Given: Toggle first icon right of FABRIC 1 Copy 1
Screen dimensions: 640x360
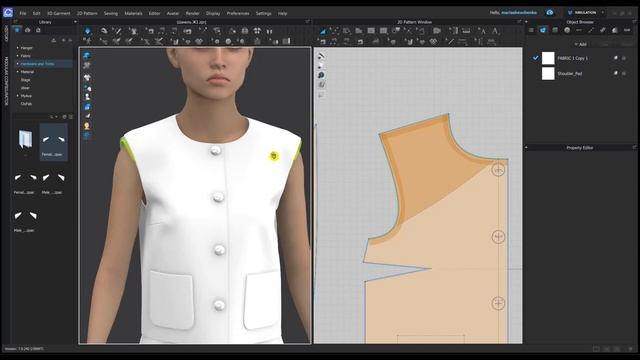Looking at the screenshot, I should click(616, 58).
